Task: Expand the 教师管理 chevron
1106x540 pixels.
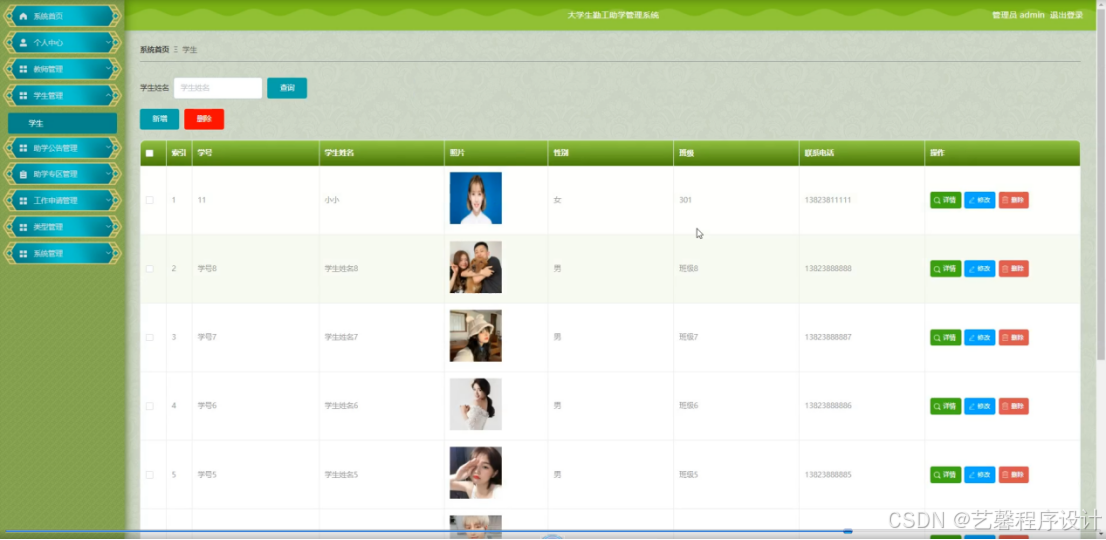Action: (108, 69)
